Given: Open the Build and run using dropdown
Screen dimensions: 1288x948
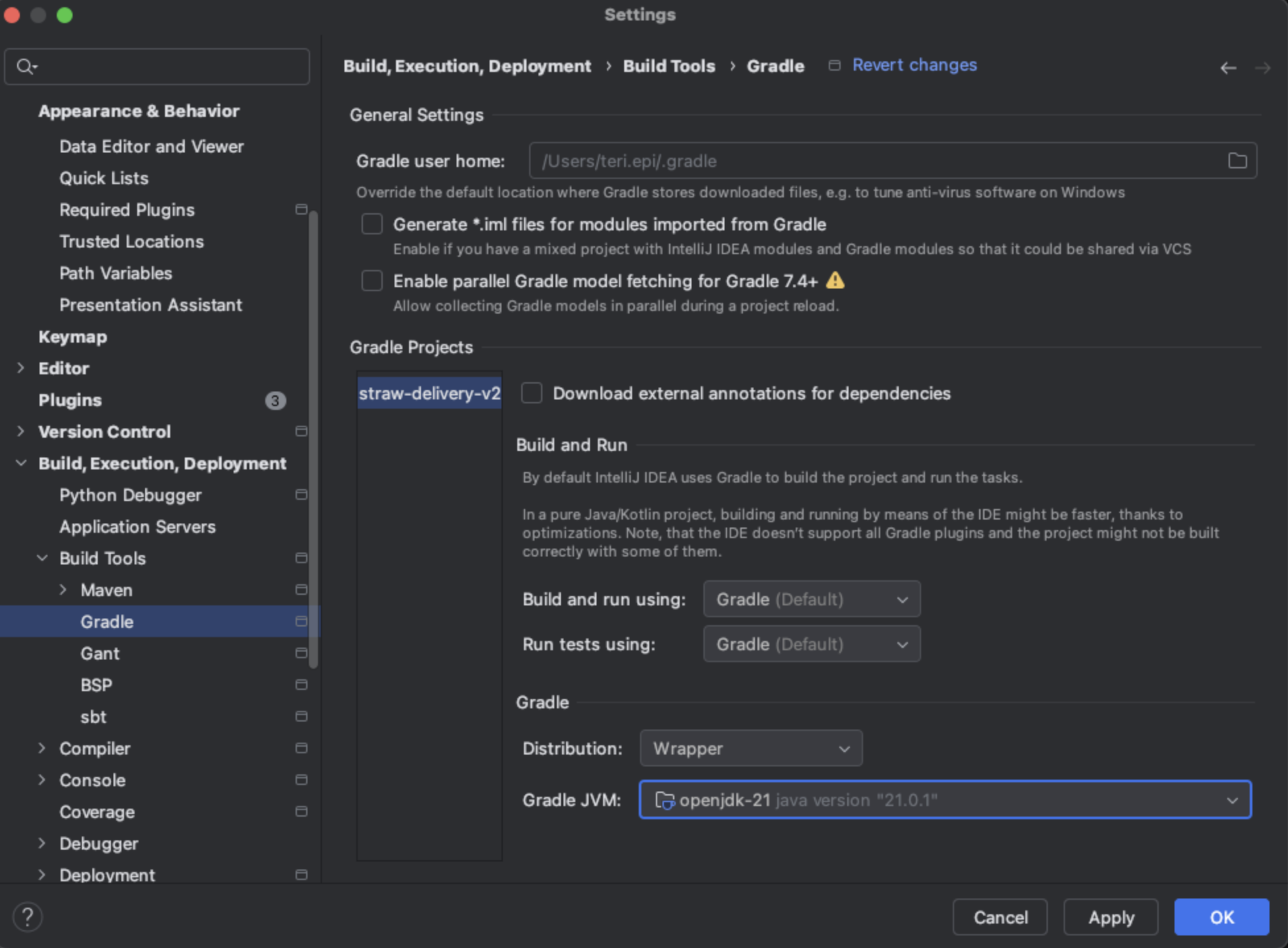Looking at the screenshot, I should click(x=811, y=599).
